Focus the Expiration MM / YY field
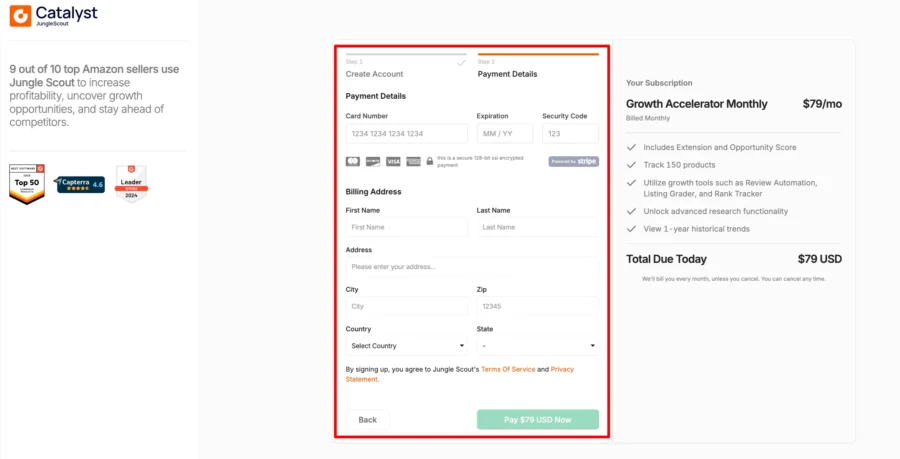 pyautogui.click(x=505, y=134)
